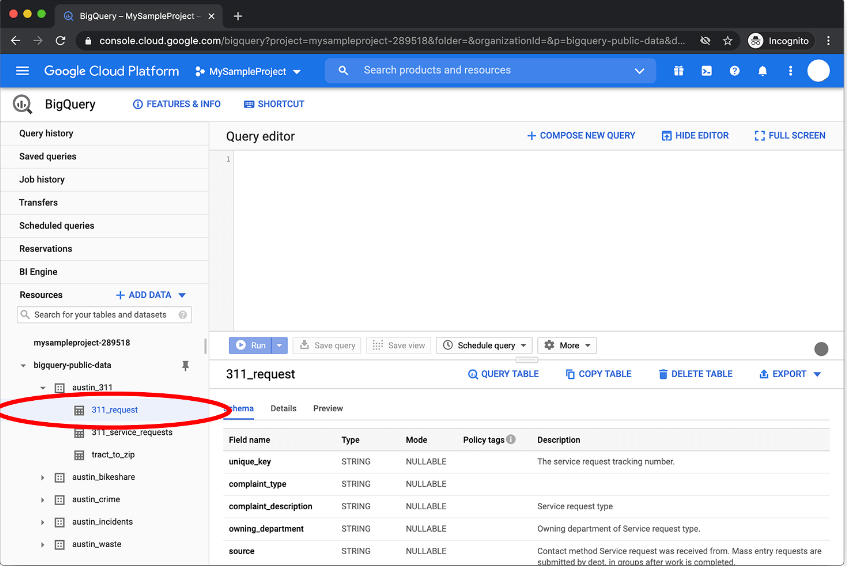Viewport: 847px width, 566px height.
Task: Open Query history
Action: pyautogui.click(x=105, y=133)
